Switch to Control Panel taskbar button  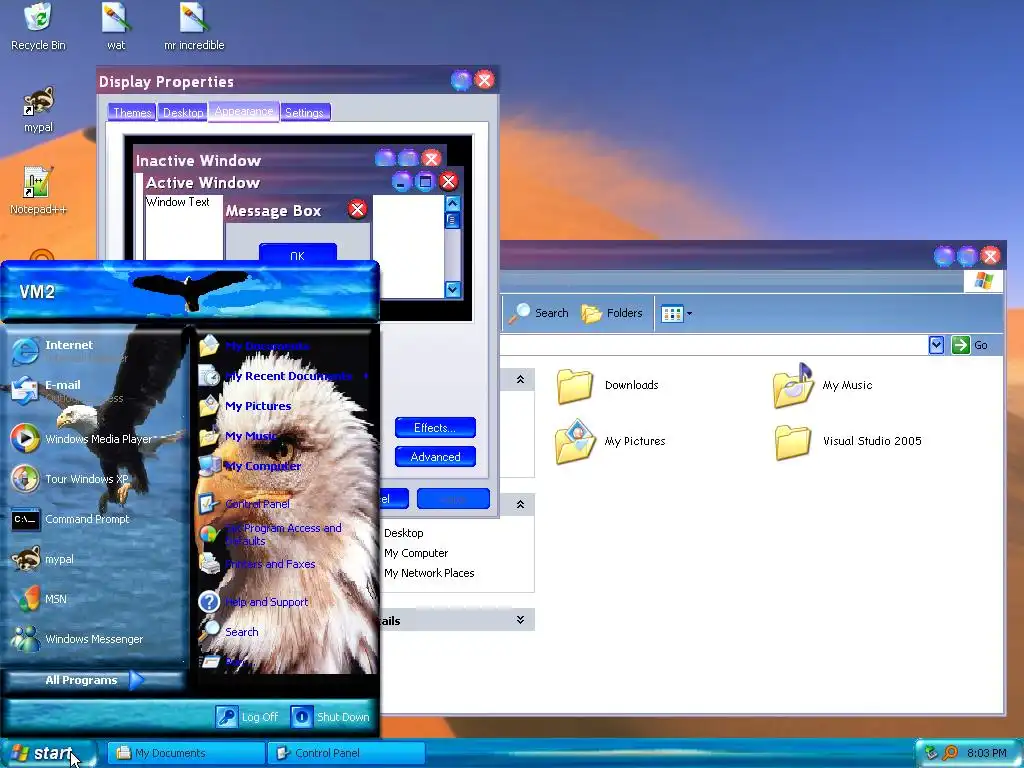[346, 753]
